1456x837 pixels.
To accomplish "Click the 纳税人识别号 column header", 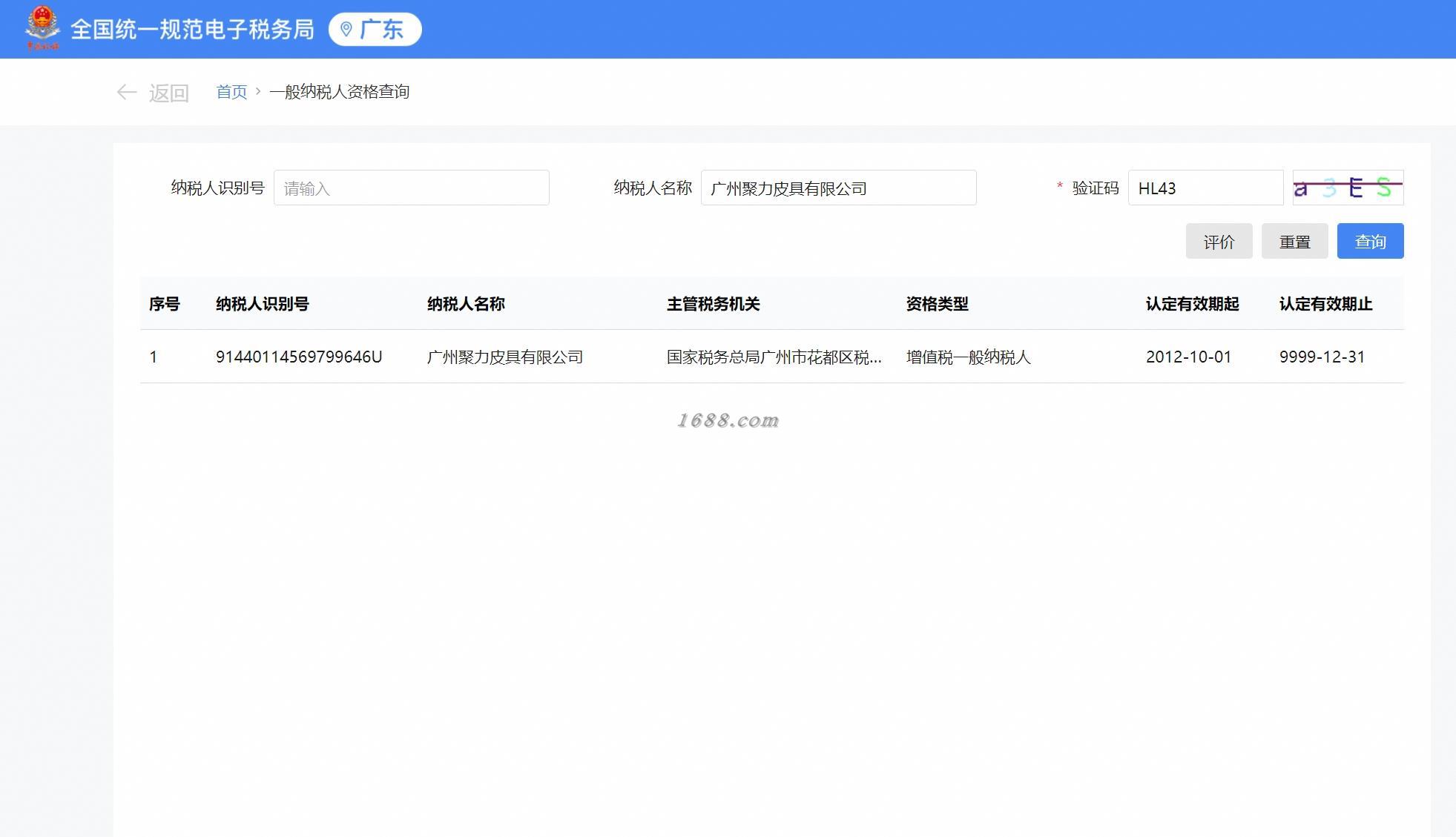I will (262, 304).
